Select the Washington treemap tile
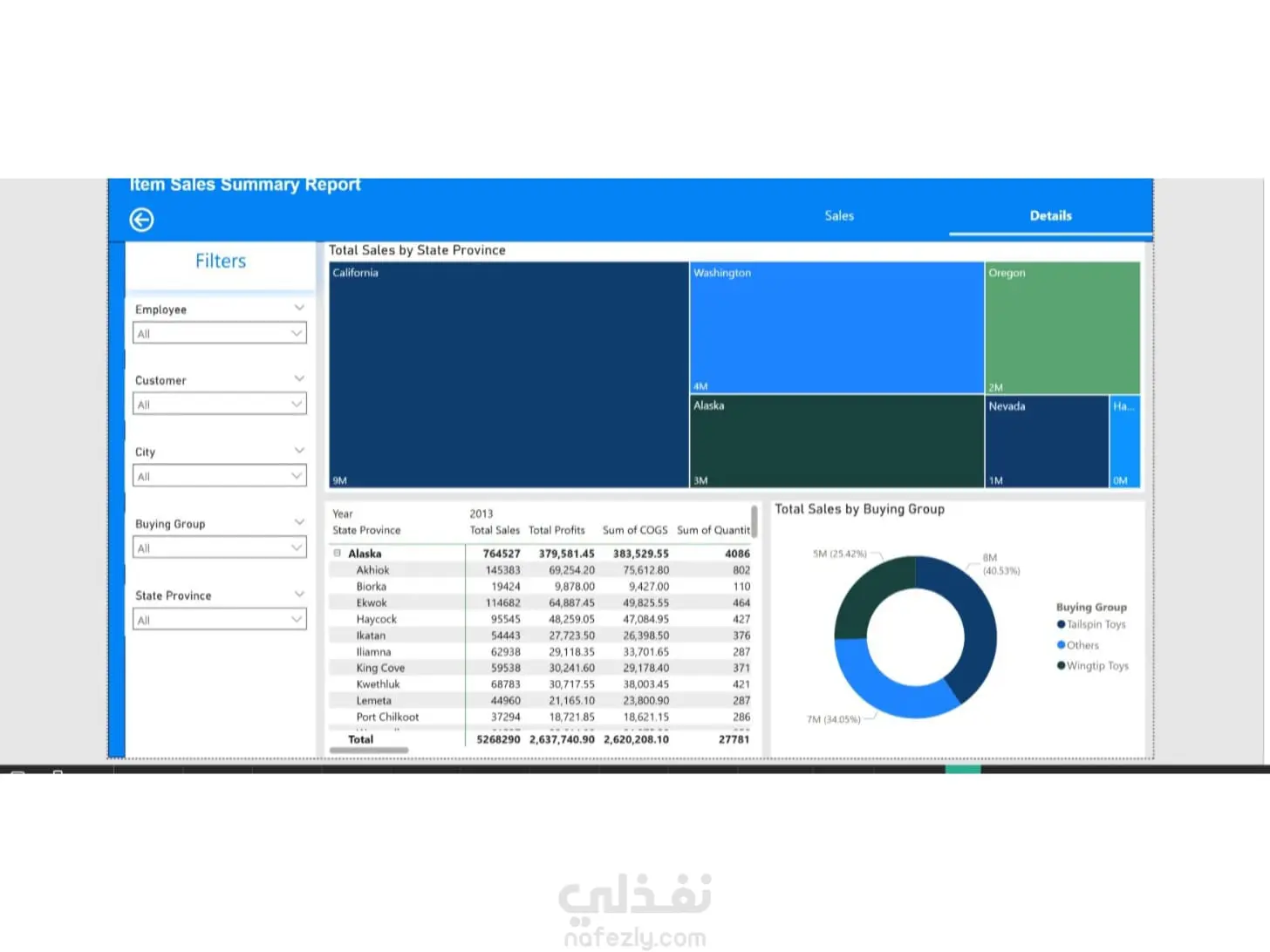 click(x=836, y=328)
